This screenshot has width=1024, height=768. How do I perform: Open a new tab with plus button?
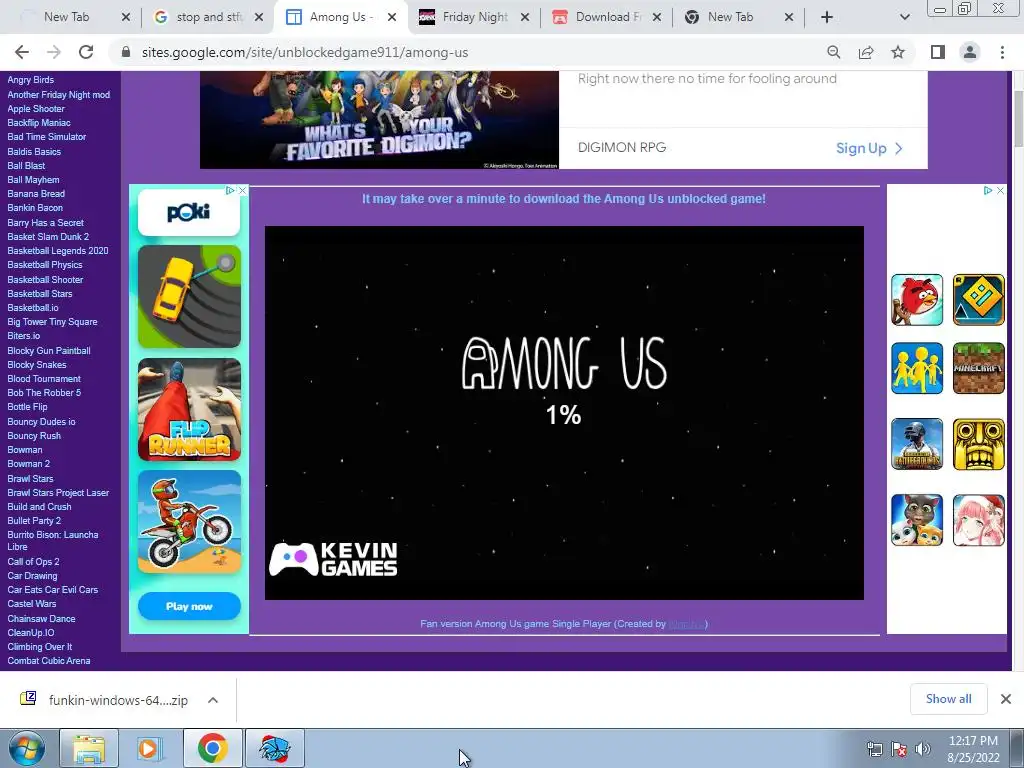[x=827, y=17]
